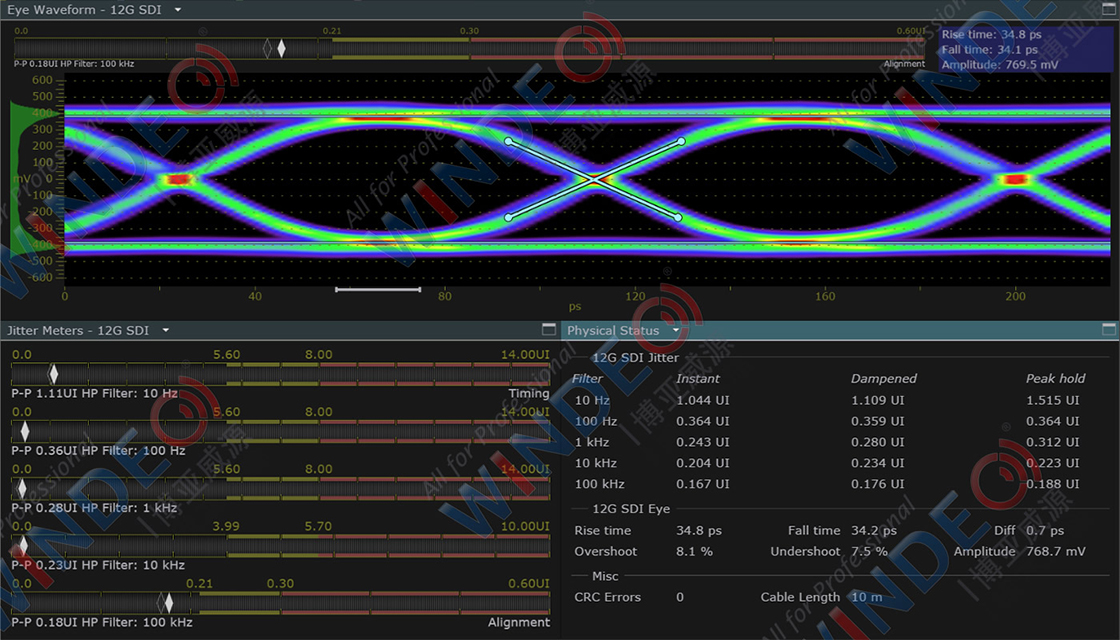Viewport: 1120px width, 640px height.
Task: Maximize the Jitter Meters panel
Action: pos(548,329)
